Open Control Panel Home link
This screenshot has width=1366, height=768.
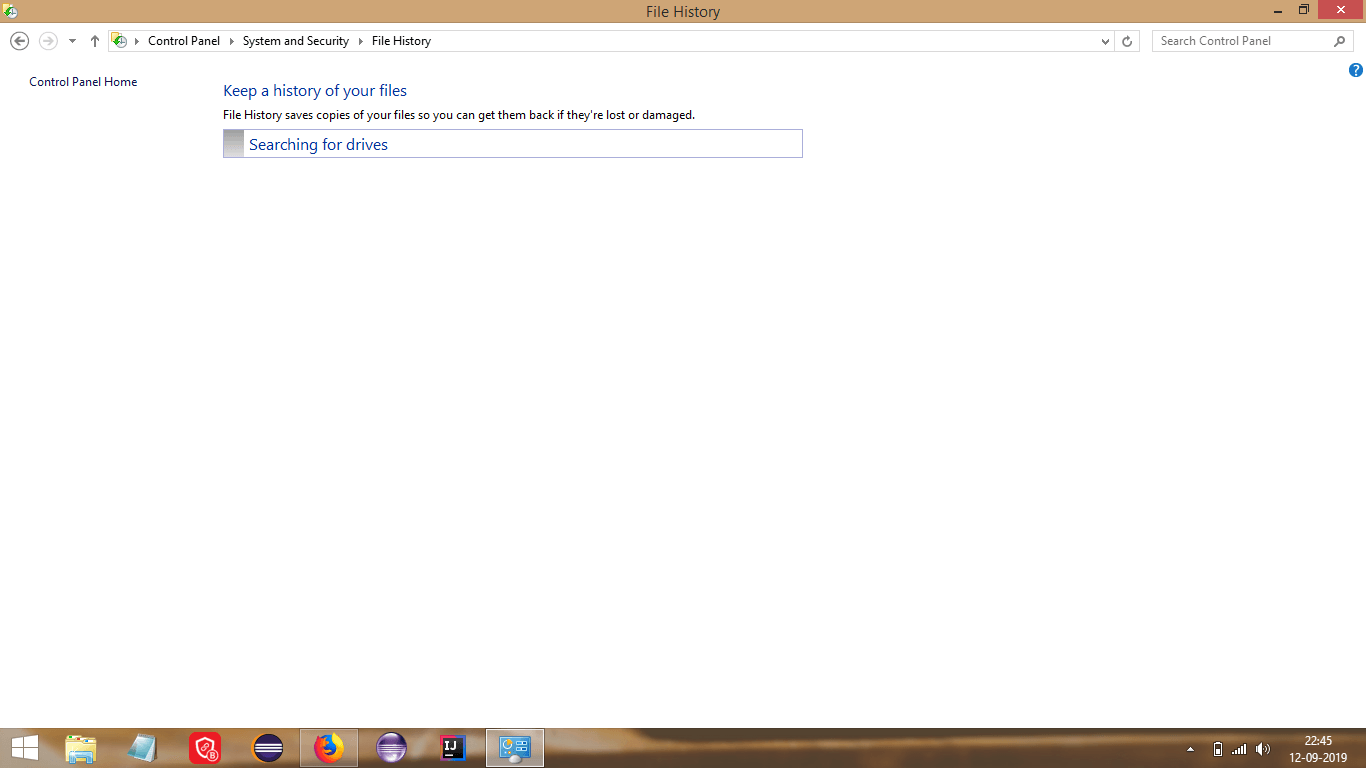click(x=83, y=82)
